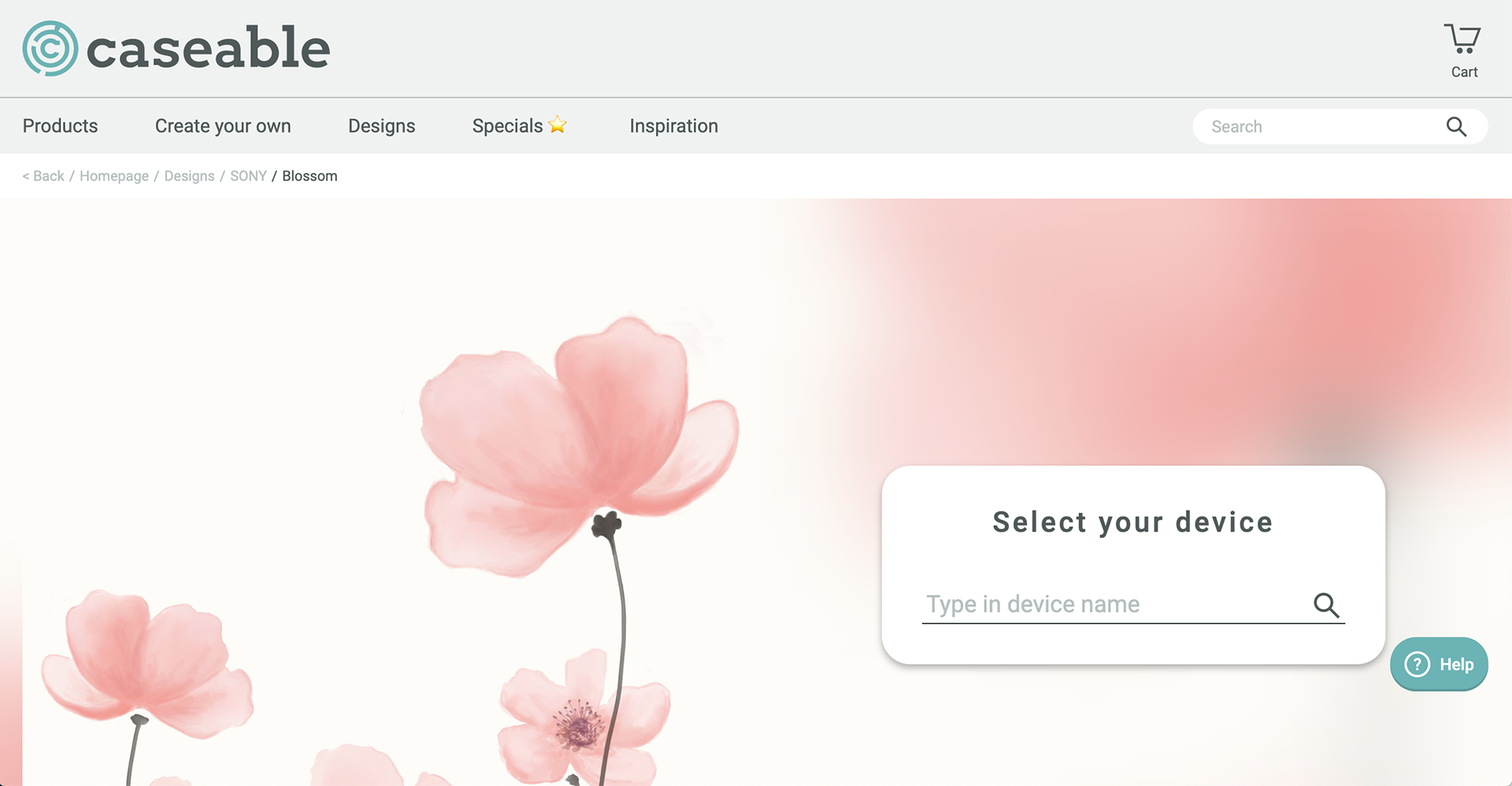Open the shopping cart
This screenshot has width=1512, height=786.
[x=1463, y=50]
